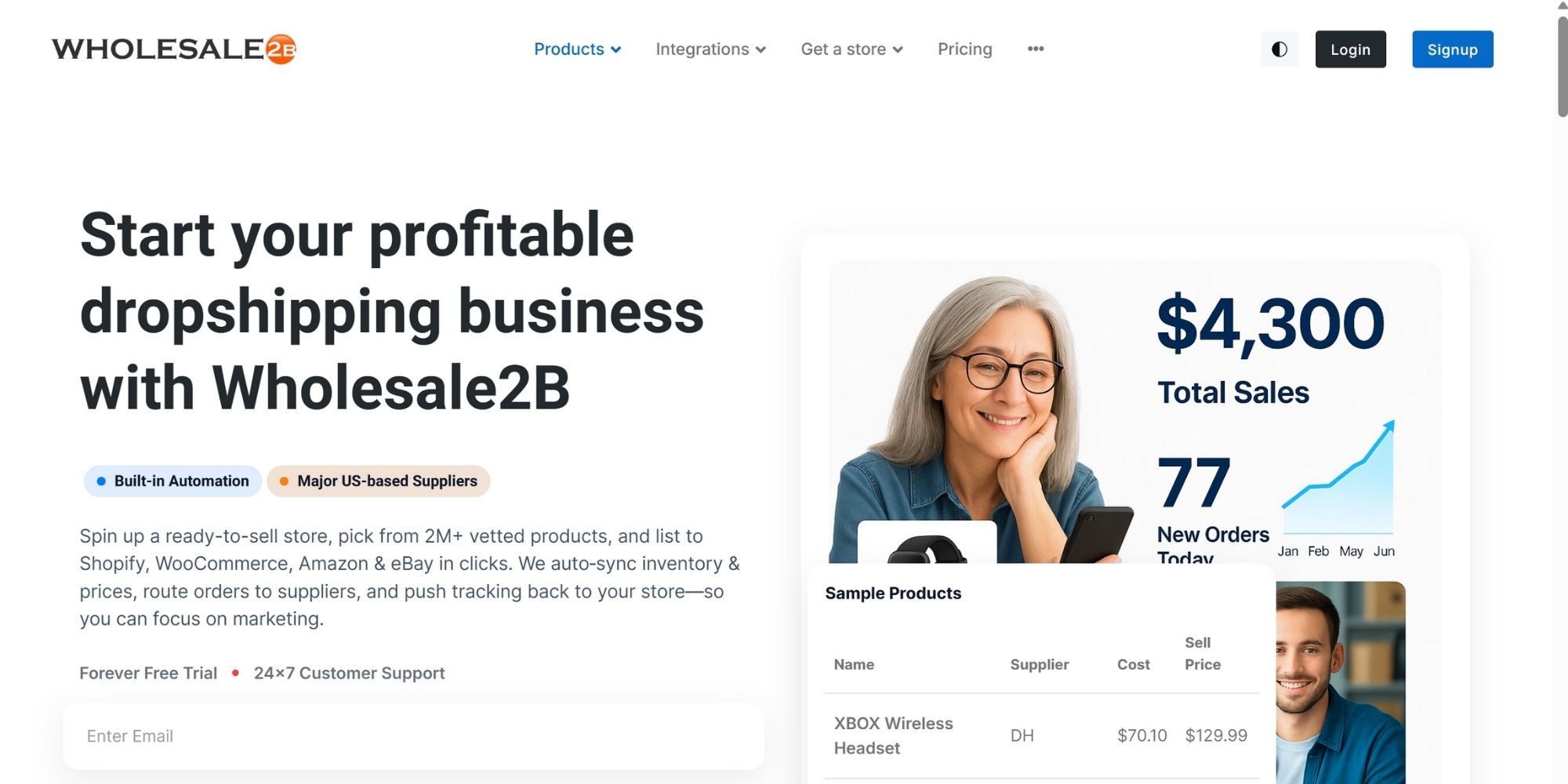Expand the Integrations dropdown menu
The width and height of the screenshot is (1568, 784).
click(x=710, y=49)
